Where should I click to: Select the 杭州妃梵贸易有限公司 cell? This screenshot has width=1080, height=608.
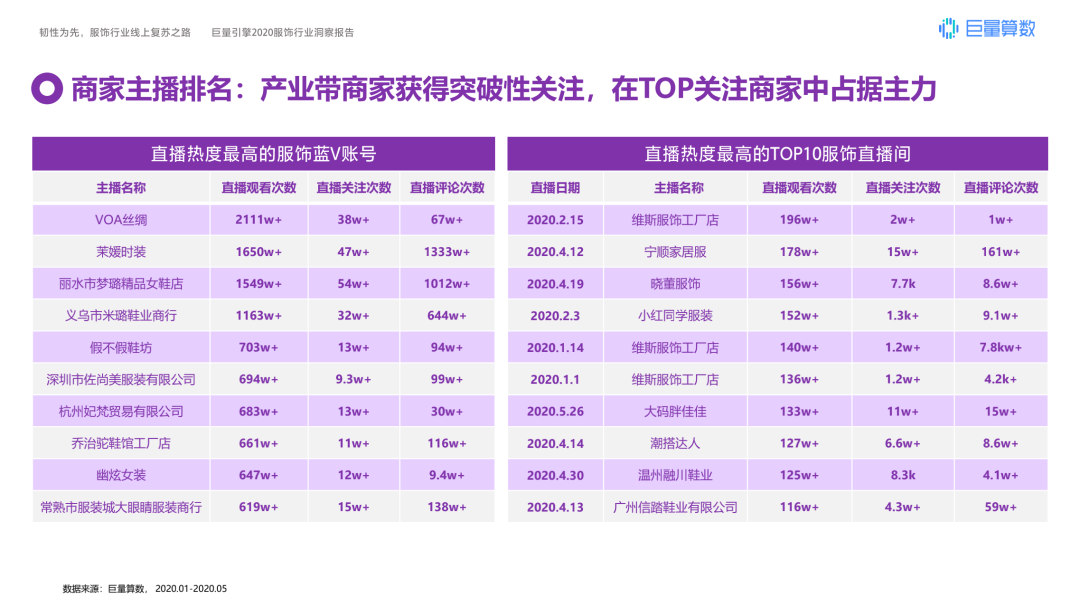click(121, 411)
